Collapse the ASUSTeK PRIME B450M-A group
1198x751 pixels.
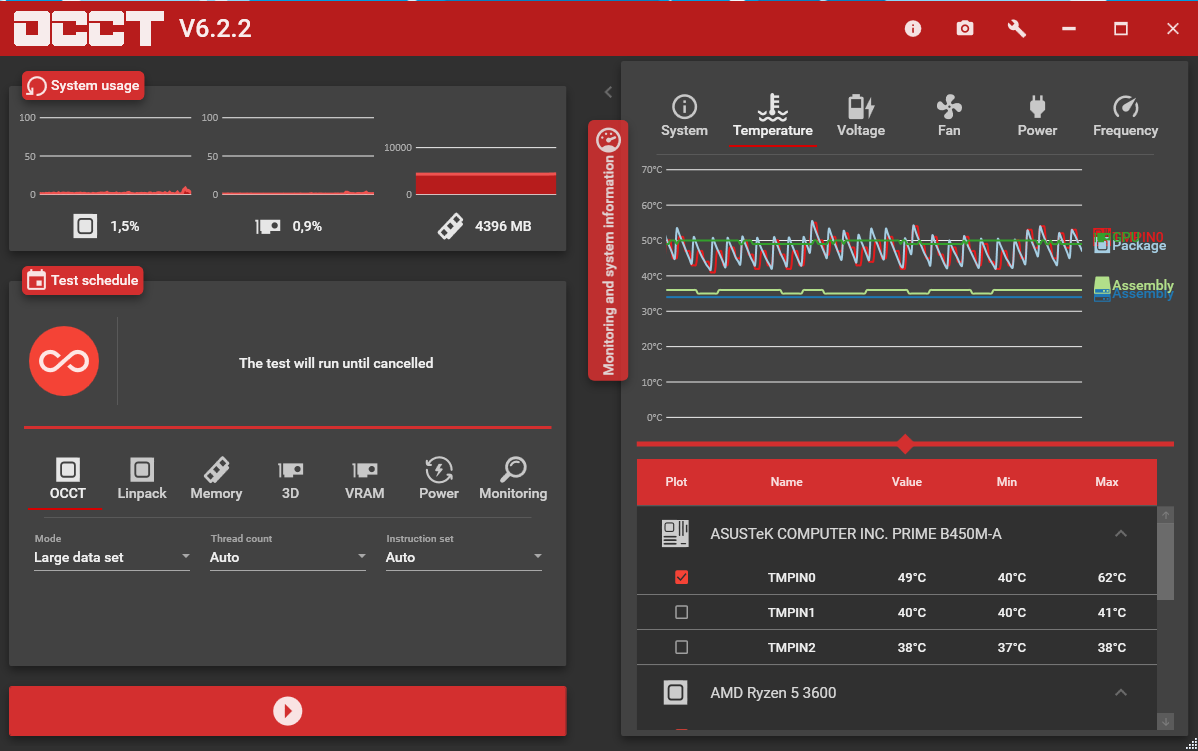pos(1121,533)
